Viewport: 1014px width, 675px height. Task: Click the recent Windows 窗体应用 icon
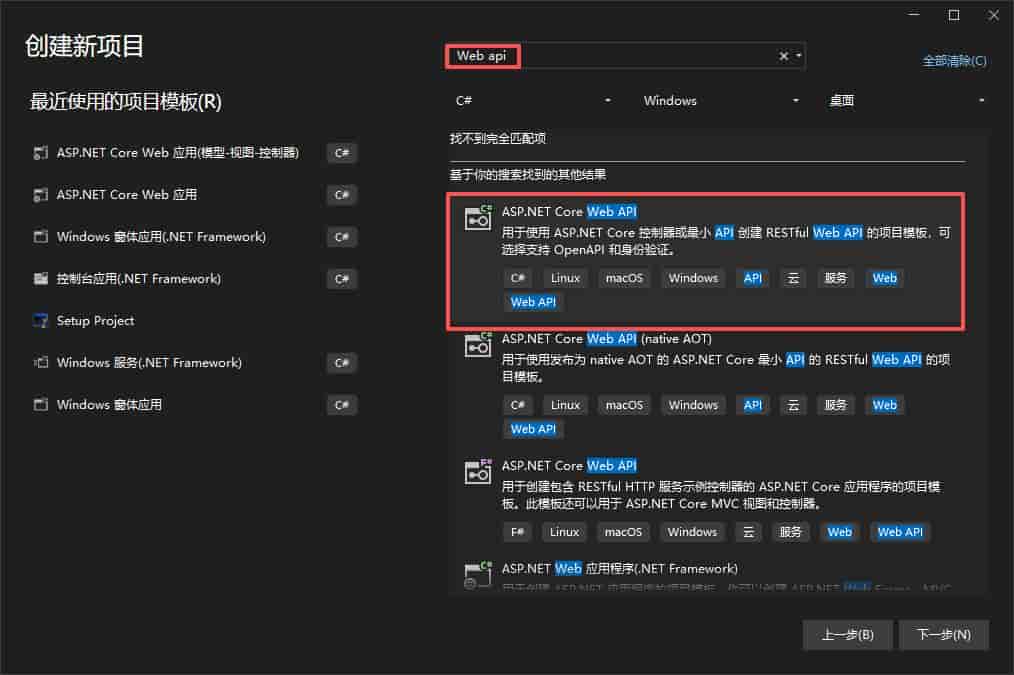click(40, 405)
